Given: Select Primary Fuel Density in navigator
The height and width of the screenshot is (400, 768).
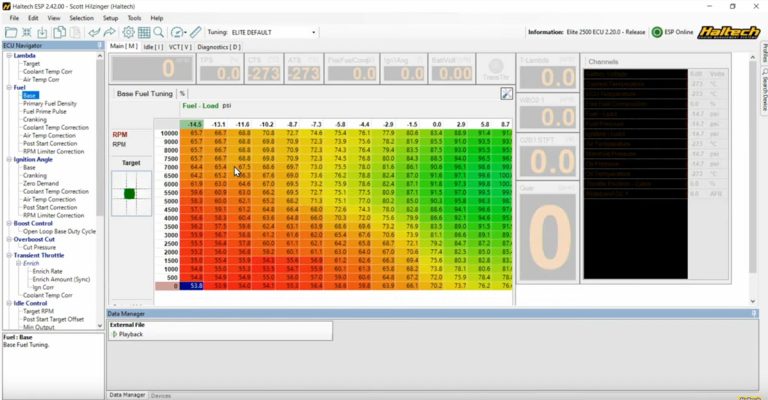Looking at the screenshot, I should point(51,103).
